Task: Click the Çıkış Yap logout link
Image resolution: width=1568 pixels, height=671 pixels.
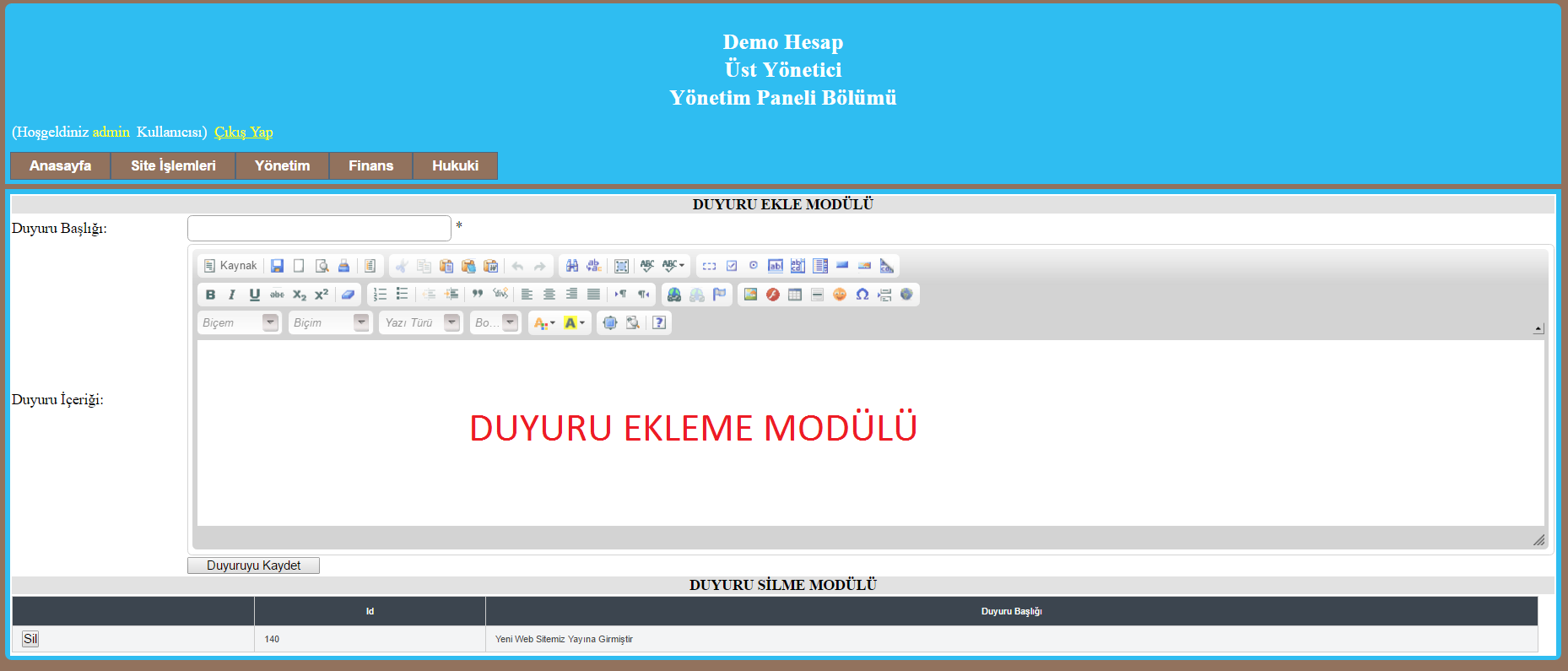Action: click(x=243, y=132)
